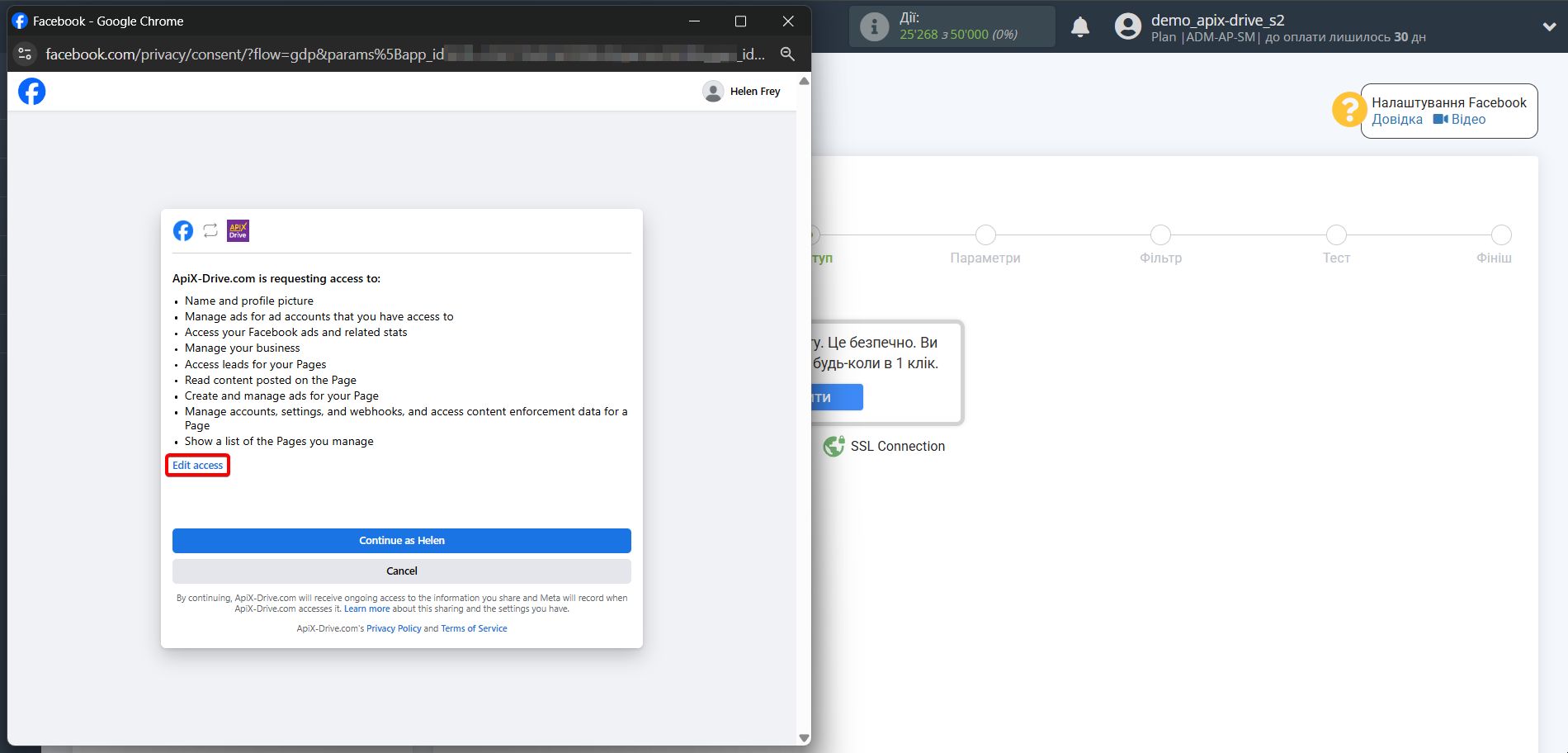Click the user account avatar icon in ApiX-Drive
The width and height of the screenshot is (1568, 753).
click(1127, 26)
